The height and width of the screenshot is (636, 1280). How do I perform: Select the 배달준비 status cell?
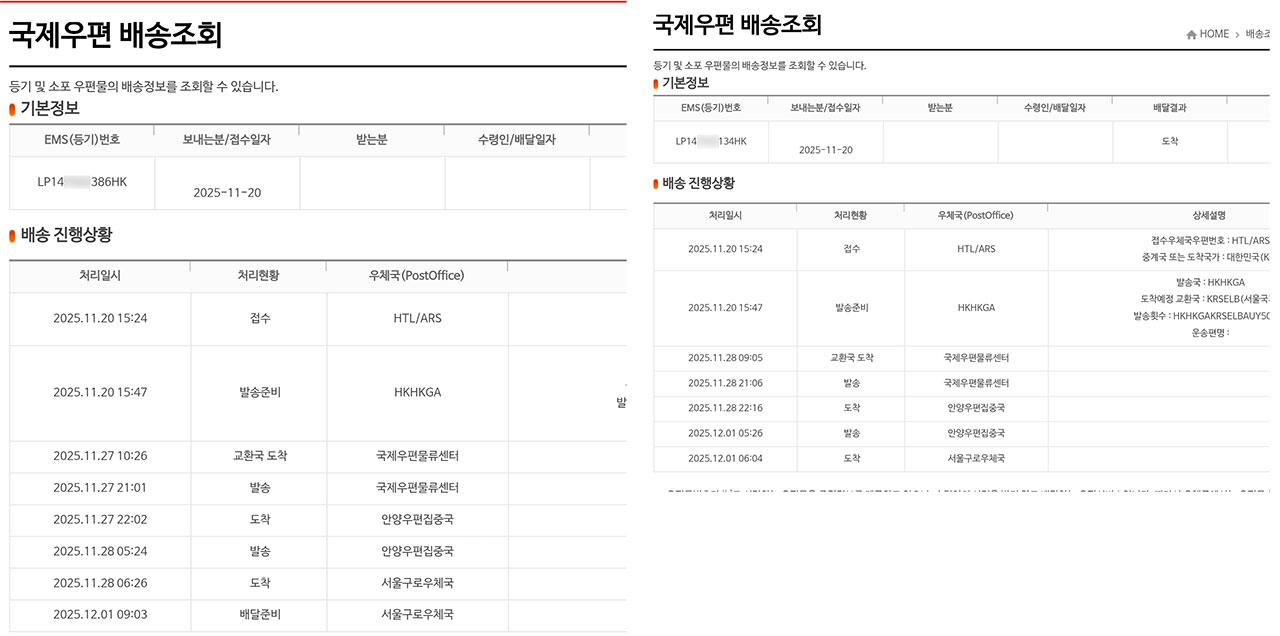(x=259, y=614)
